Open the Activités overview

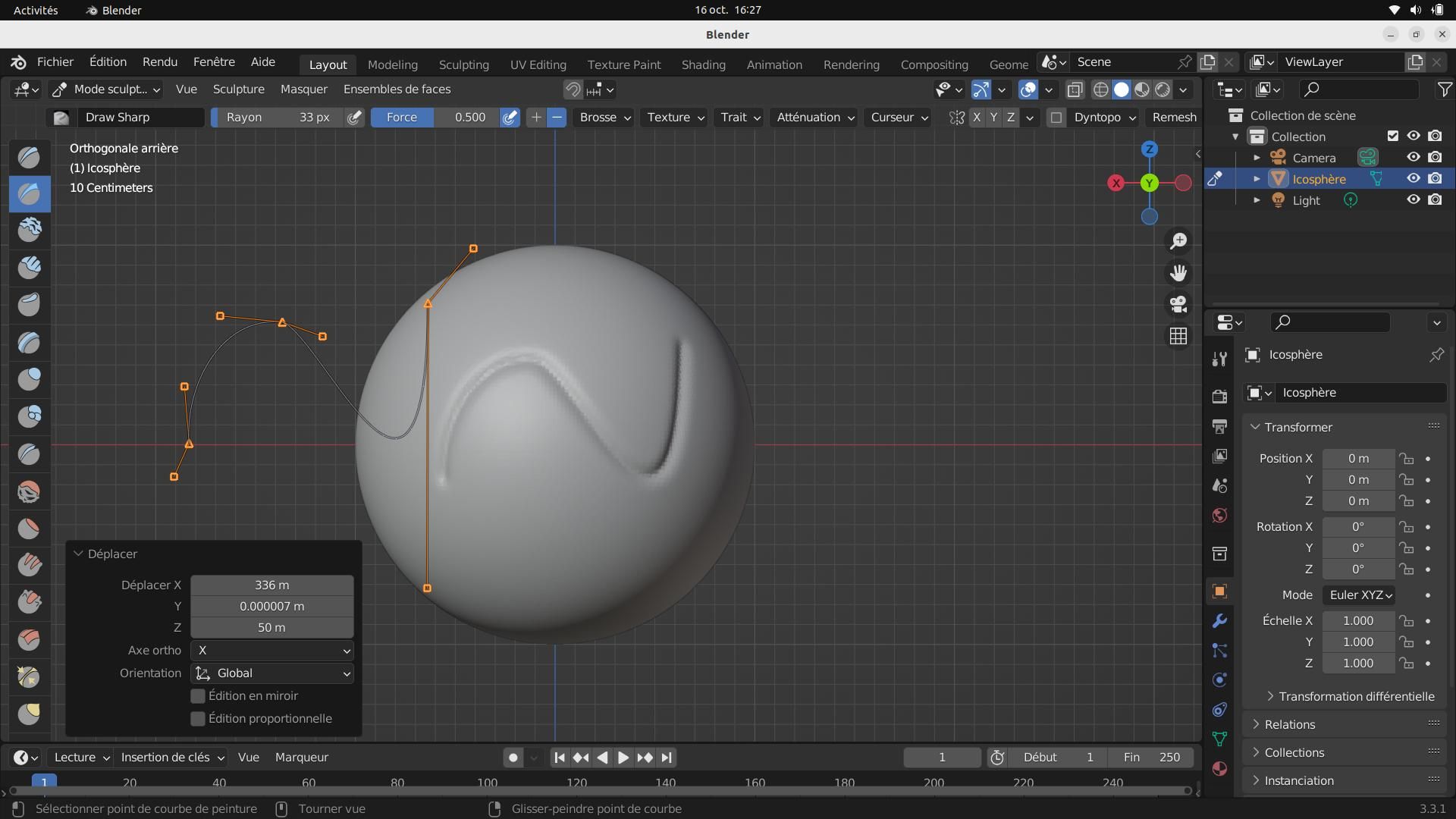point(36,10)
